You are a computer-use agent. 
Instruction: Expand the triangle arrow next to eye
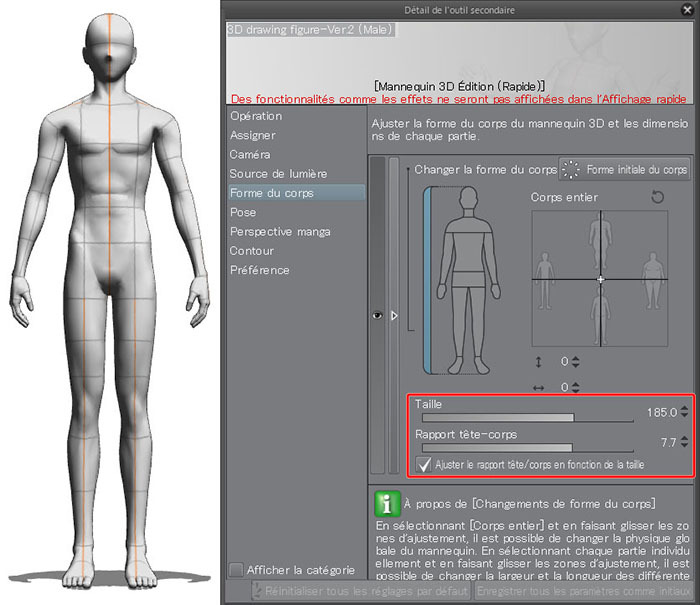pyautogui.click(x=394, y=316)
